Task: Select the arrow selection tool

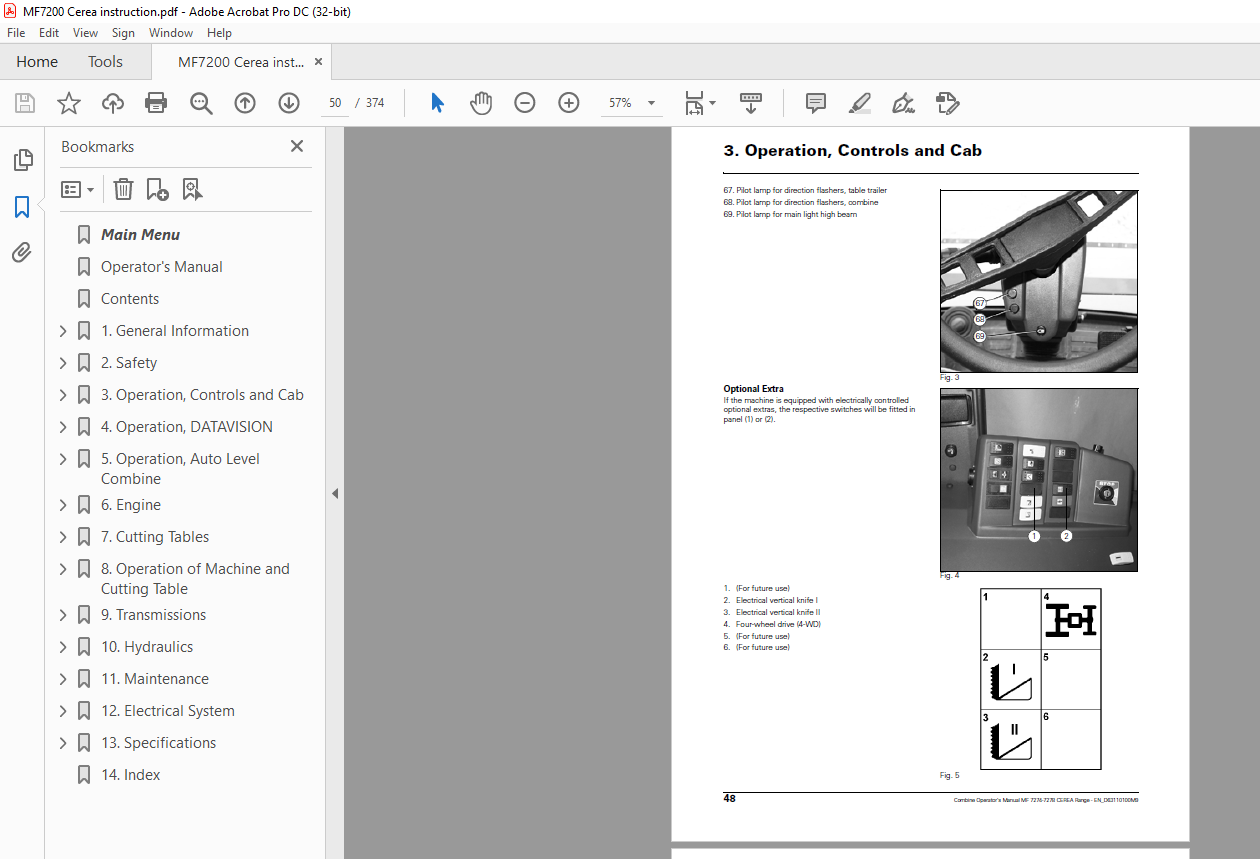Action: point(437,103)
